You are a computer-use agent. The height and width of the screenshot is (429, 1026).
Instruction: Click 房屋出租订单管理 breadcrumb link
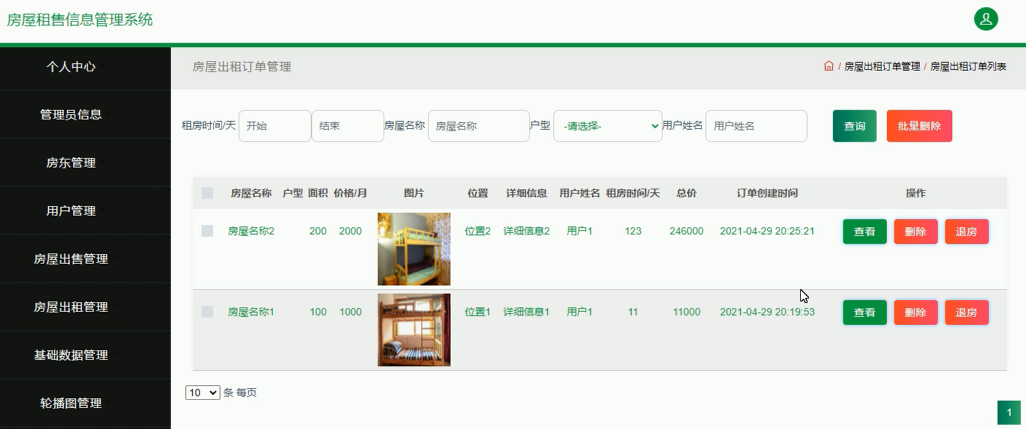click(x=882, y=67)
